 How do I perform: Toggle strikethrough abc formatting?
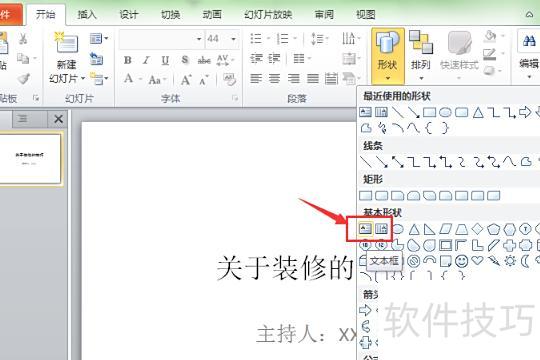click(x=204, y=61)
